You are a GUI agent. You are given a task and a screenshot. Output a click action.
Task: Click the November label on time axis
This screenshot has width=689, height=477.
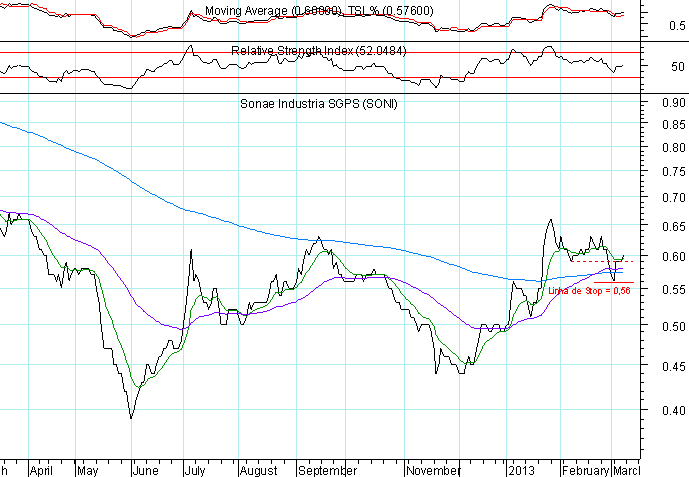click(433, 471)
